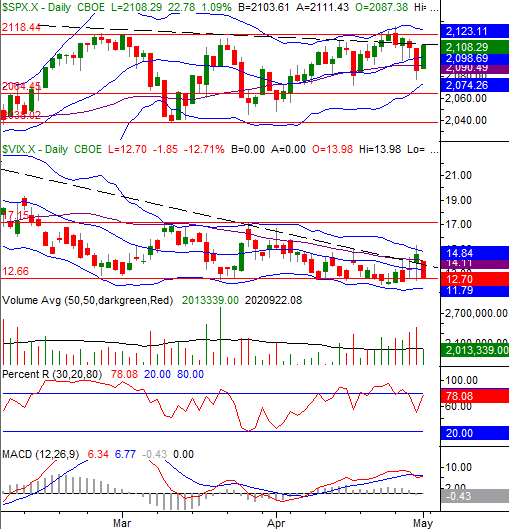The width and height of the screenshot is (509, 529).
Task: Click the 2118.44 resistance level label
Action: click(x=21, y=27)
